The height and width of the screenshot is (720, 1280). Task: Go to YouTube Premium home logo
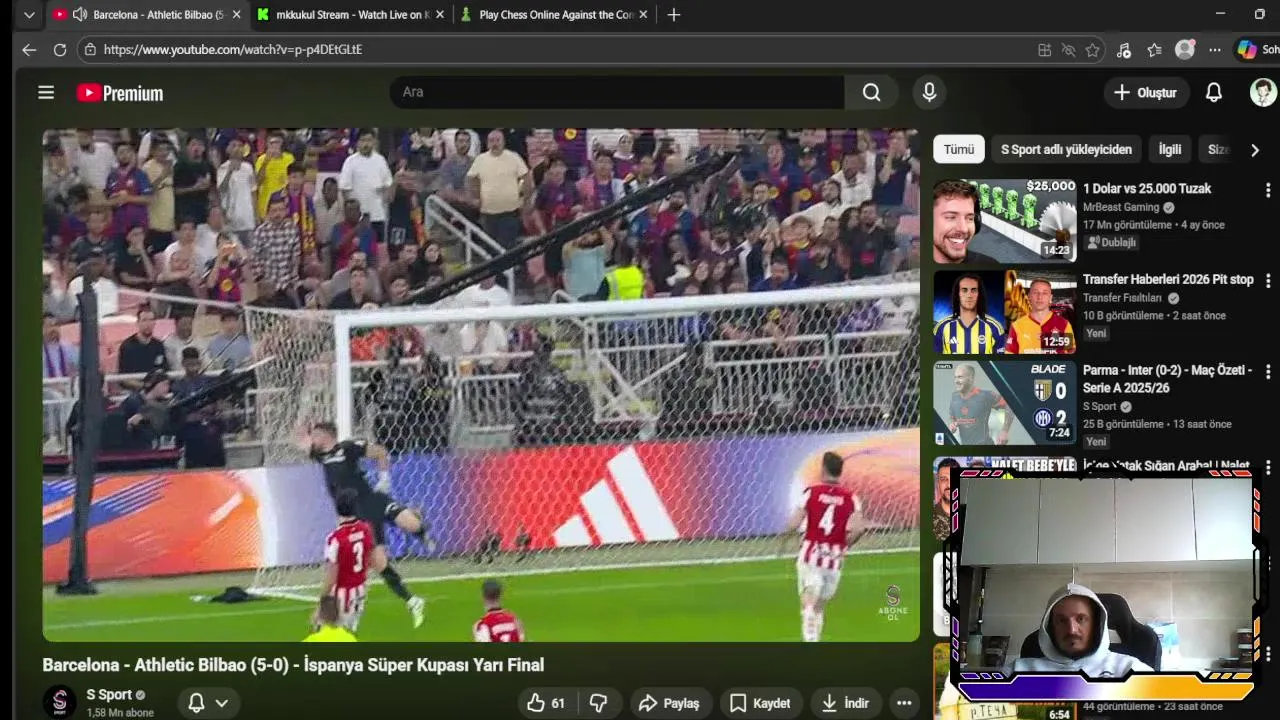pyautogui.click(x=120, y=93)
